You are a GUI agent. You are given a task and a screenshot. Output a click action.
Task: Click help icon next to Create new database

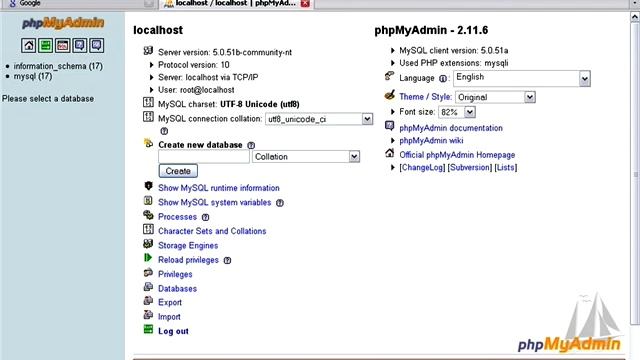(x=251, y=145)
